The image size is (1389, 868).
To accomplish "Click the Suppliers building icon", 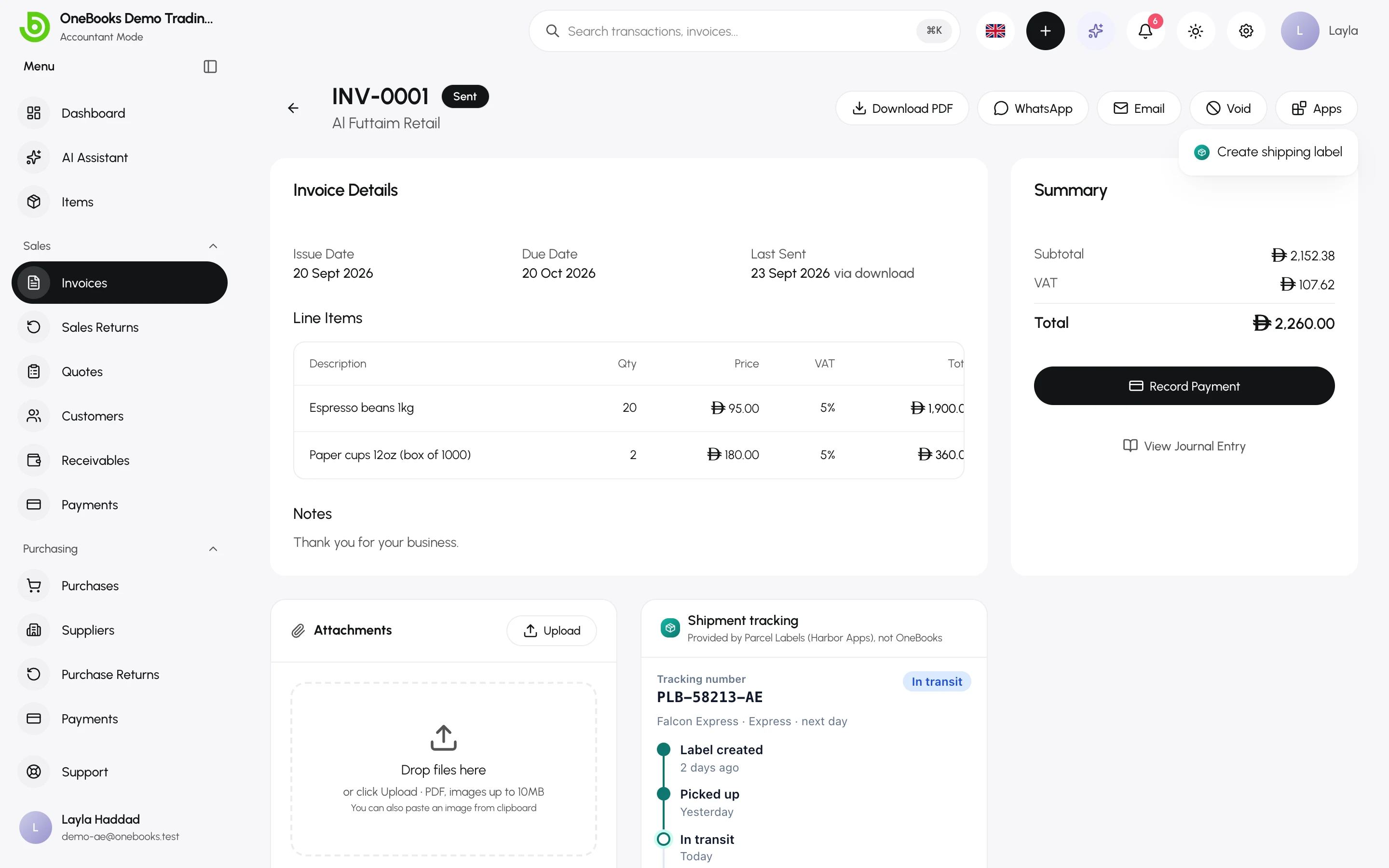I will [34, 630].
